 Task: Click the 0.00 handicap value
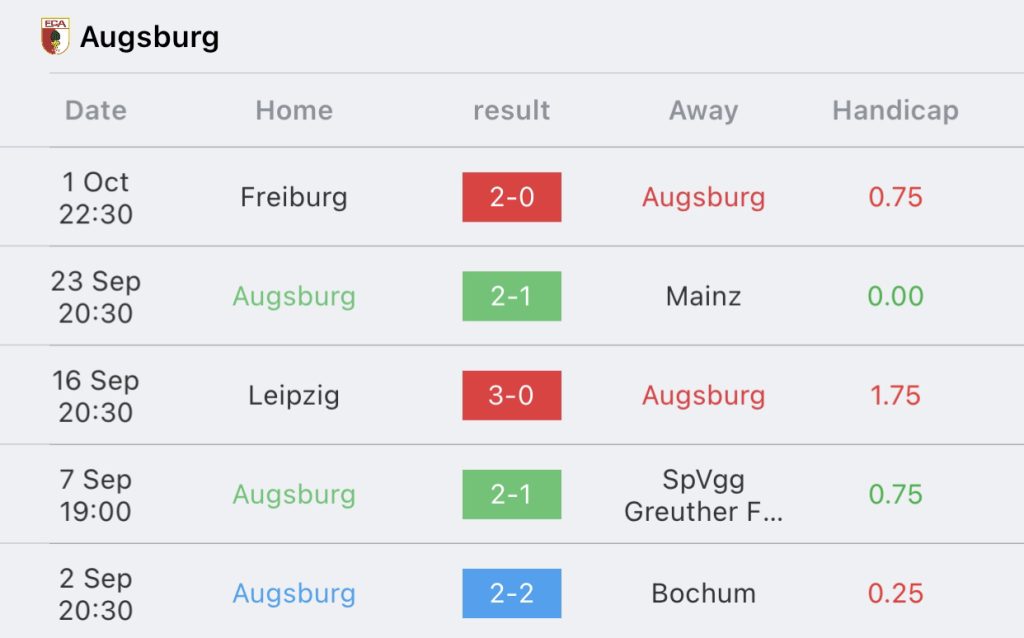pyautogui.click(x=895, y=296)
